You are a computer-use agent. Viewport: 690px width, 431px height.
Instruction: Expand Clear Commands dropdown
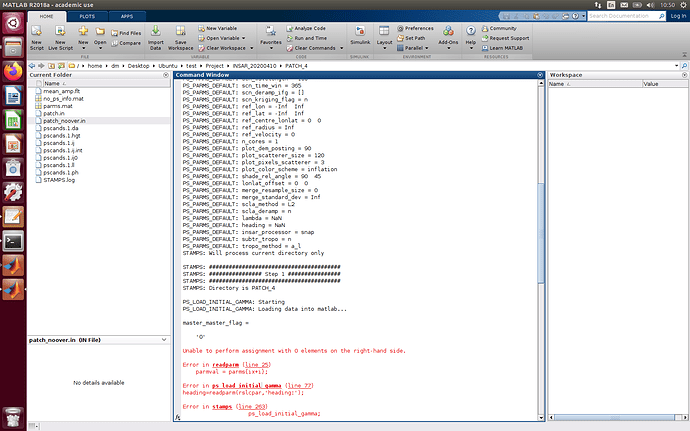tap(341, 48)
